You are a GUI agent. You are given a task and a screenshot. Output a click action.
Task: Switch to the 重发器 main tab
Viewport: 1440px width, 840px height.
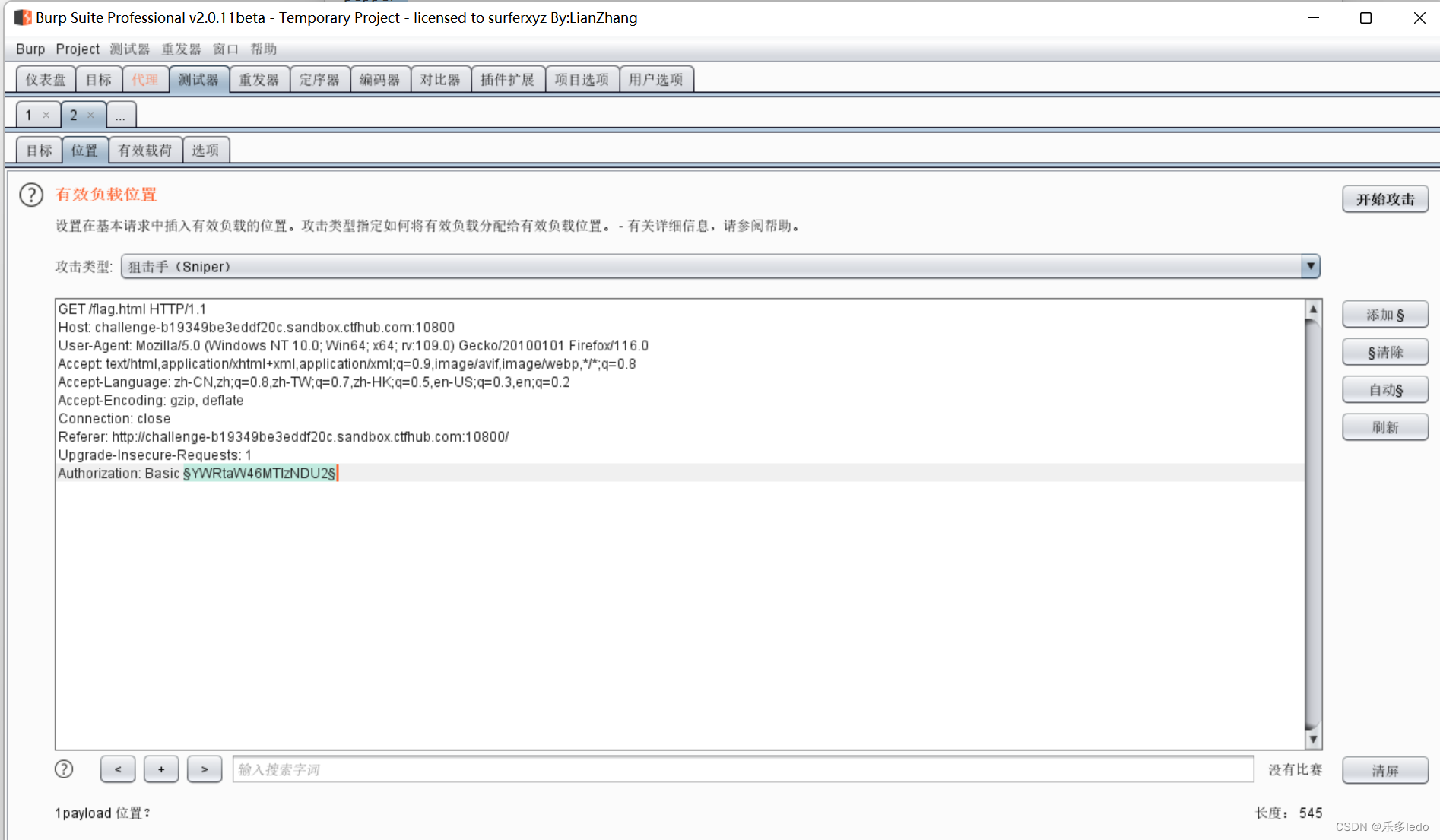tap(259, 79)
